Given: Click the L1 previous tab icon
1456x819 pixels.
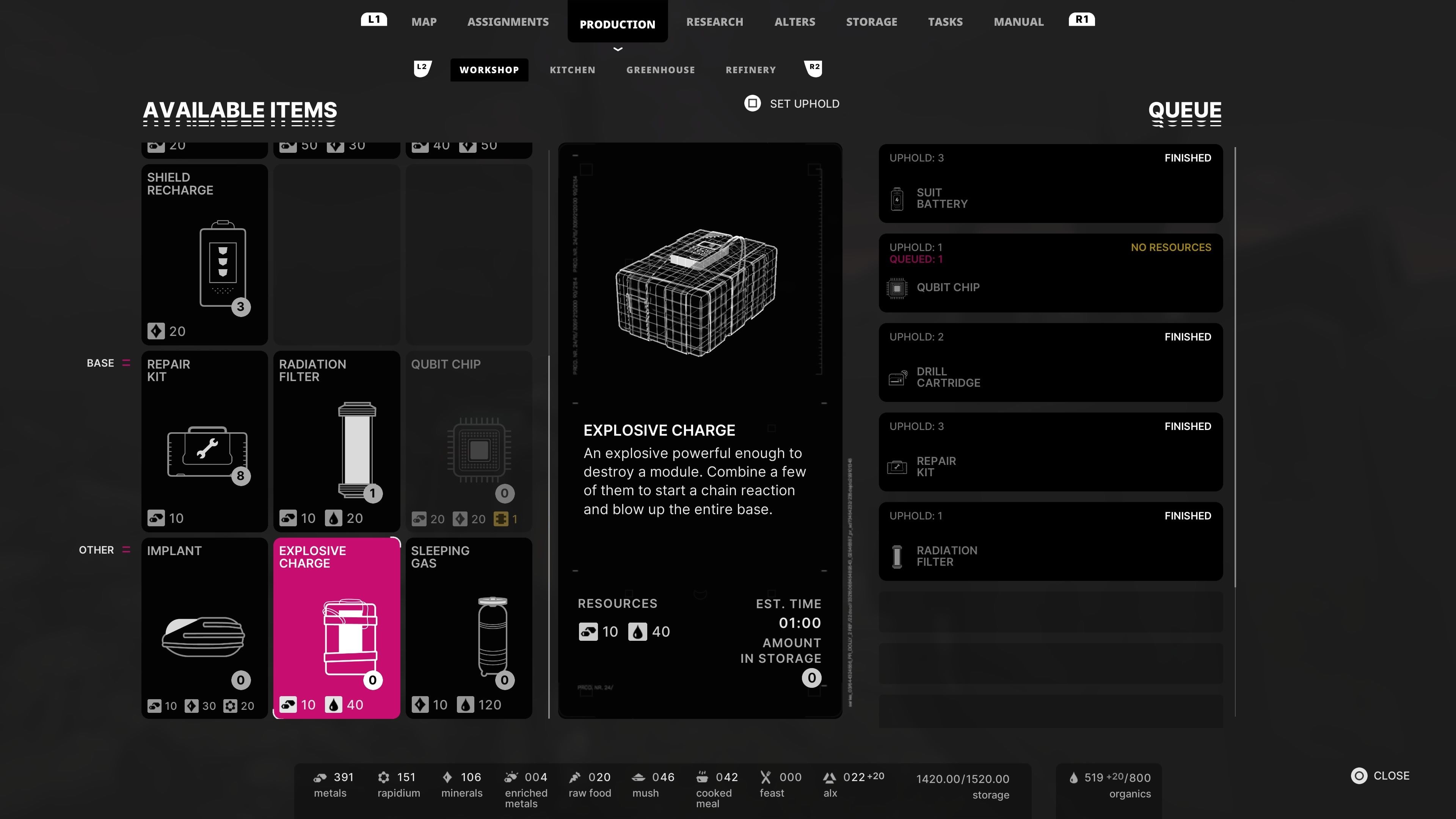Looking at the screenshot, I should pos(374,20).
